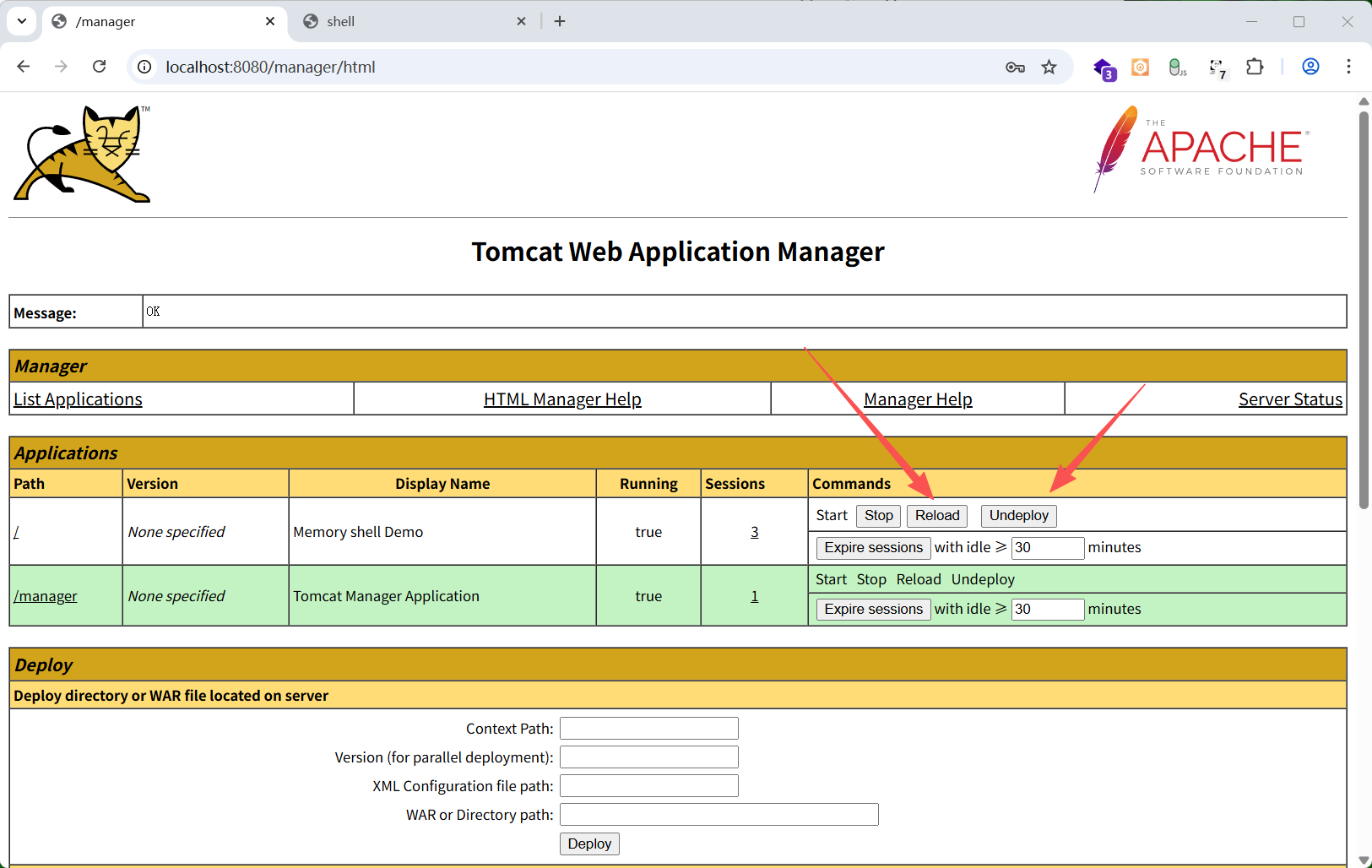Reload the page with the refresh icon
The width and height of the screenshot is (1372, 868).
[99, 67]
